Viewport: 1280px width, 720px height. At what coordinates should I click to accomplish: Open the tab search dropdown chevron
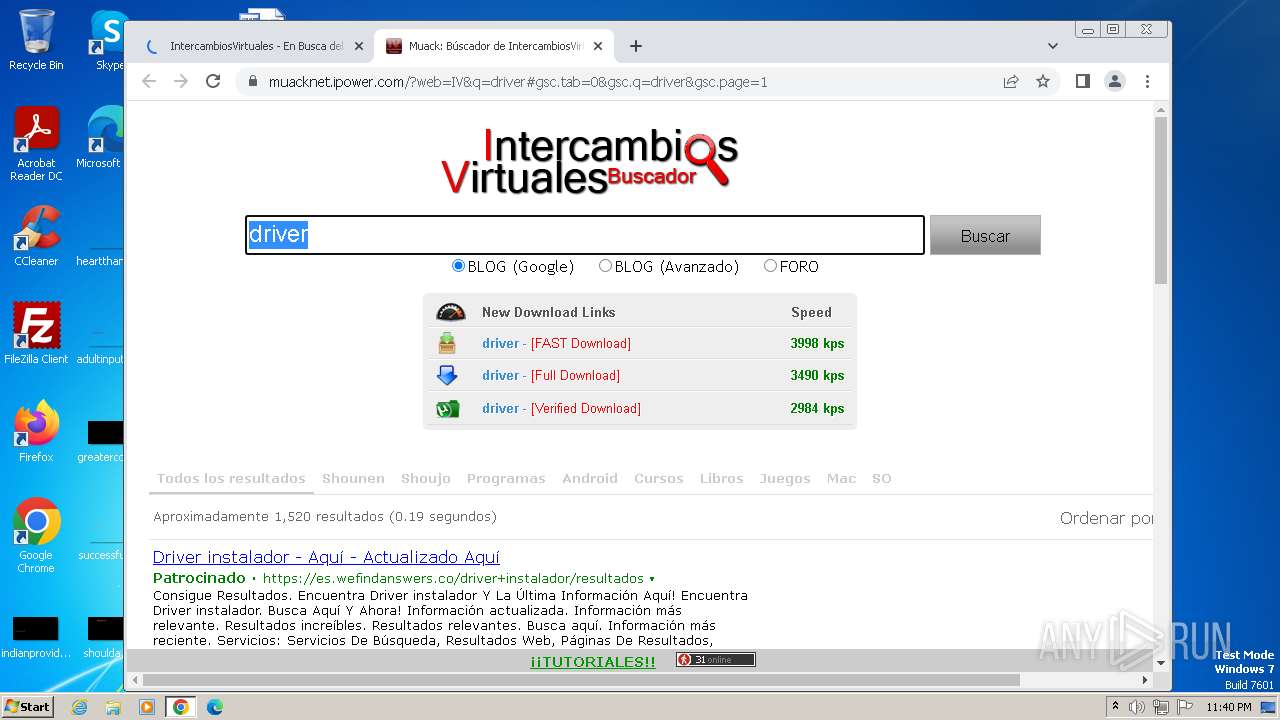coord(1053,46)
